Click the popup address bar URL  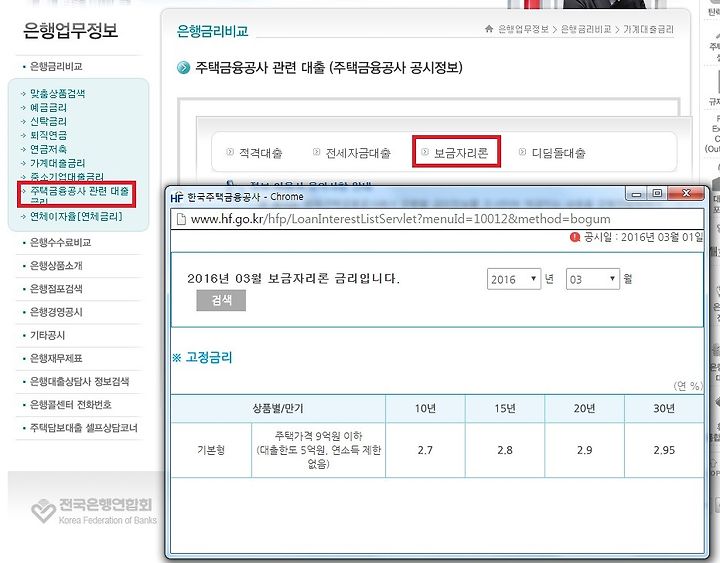click(400, 219)
